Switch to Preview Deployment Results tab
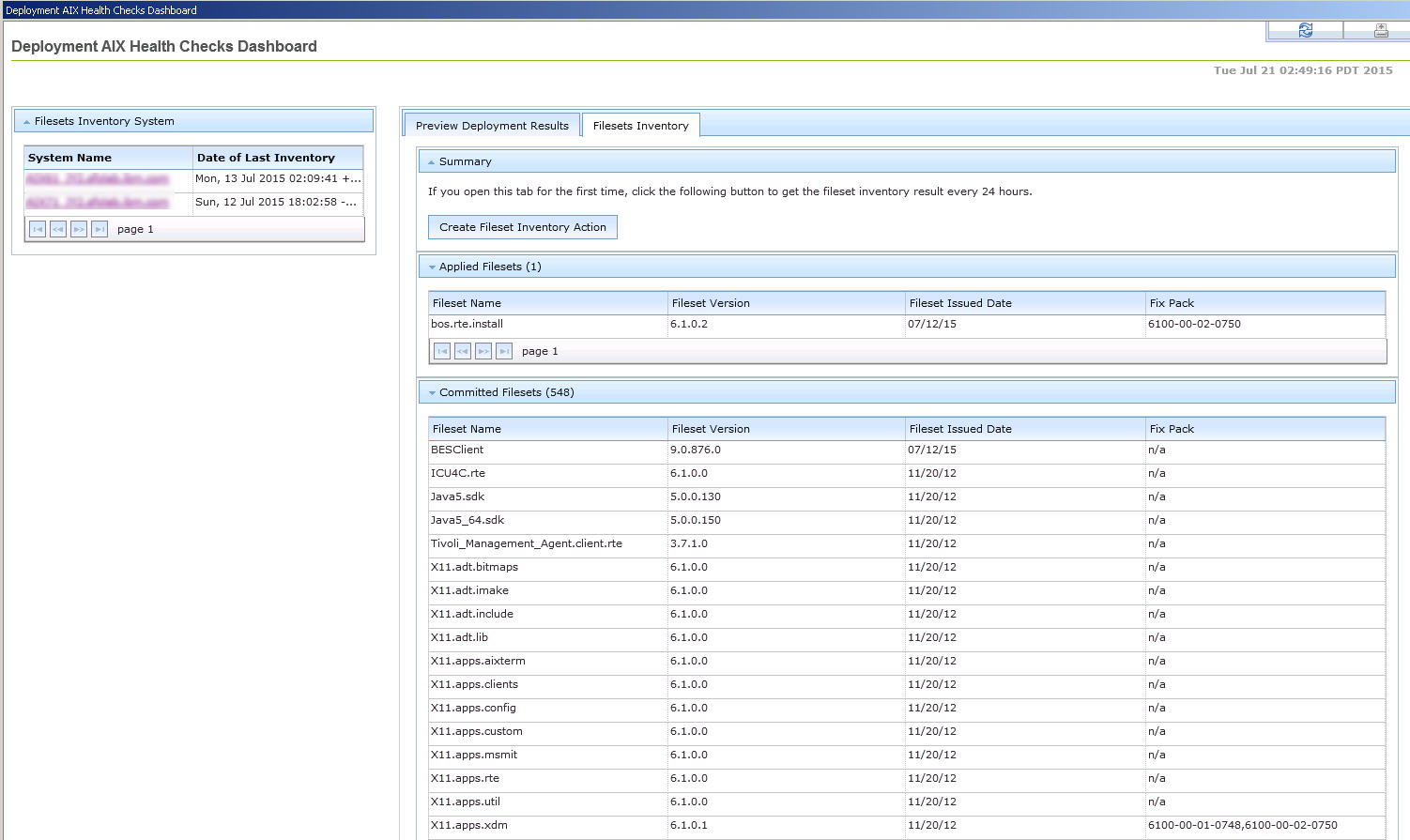The width and height of the screenshot is (1410, 840). [492, 126]
